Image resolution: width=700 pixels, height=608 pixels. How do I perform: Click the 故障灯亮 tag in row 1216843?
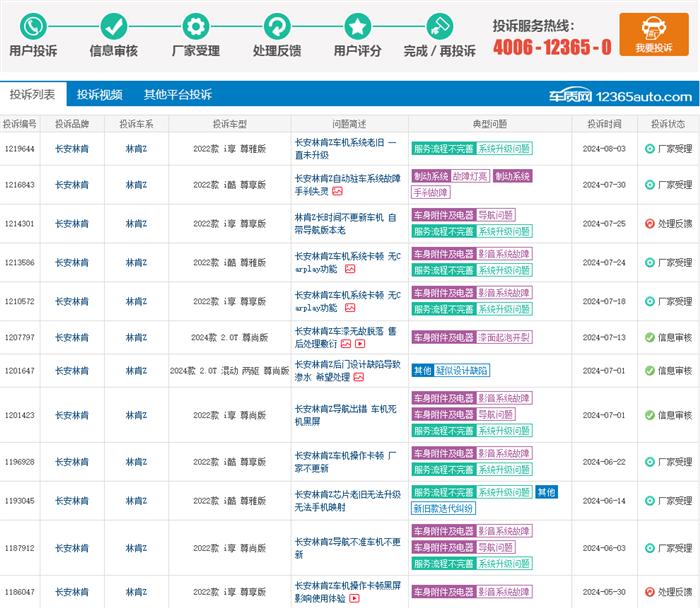[470, 176]
